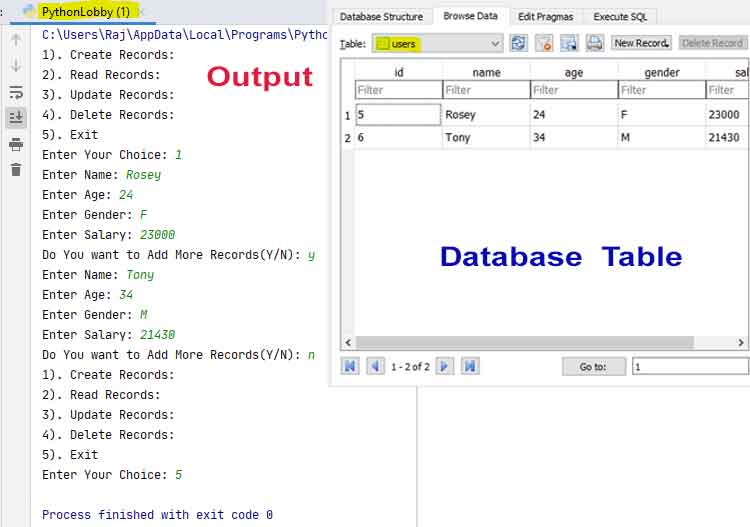The width and height of the screenshot is (750, 527).
Task: Select row header 1 in table
Action: click(348, 115)
